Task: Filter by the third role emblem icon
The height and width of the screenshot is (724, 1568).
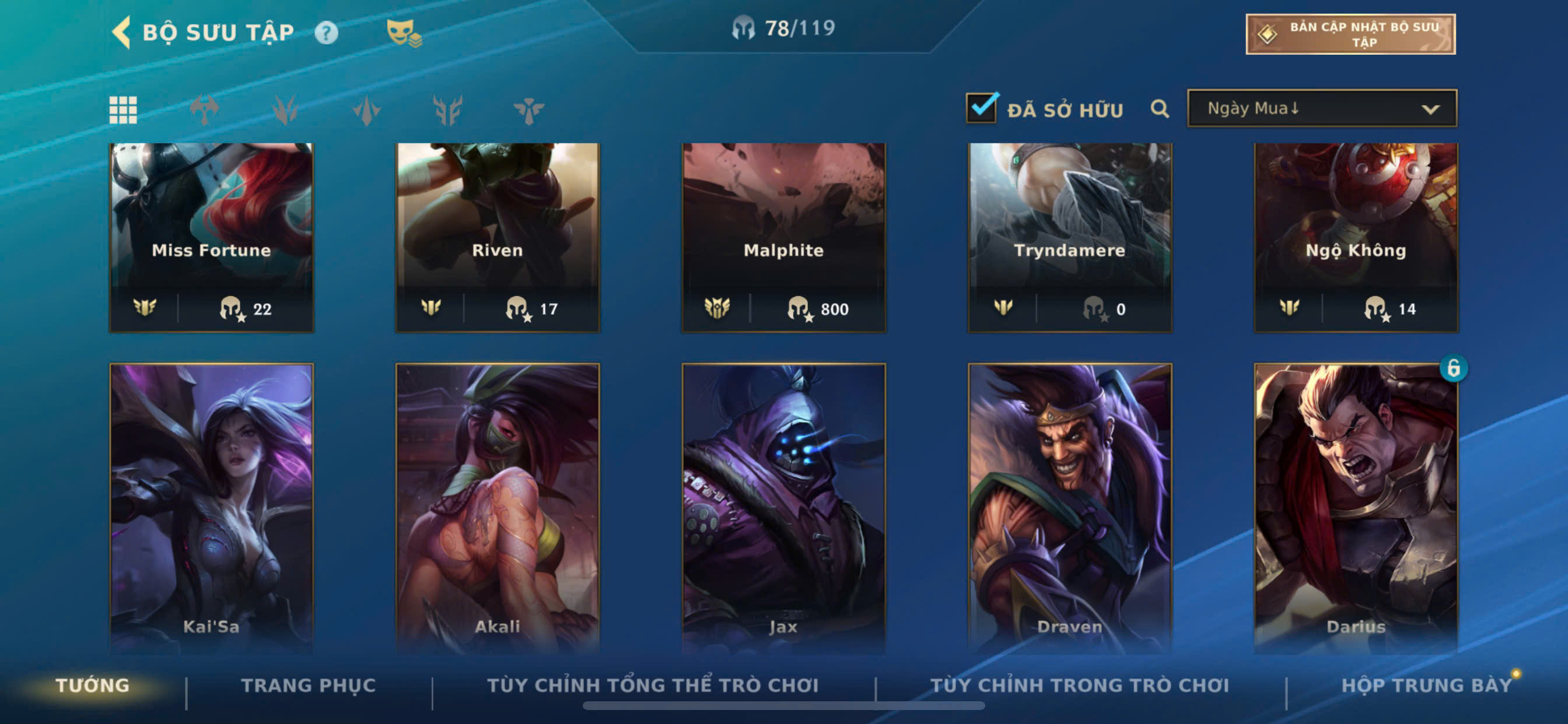Action: tap(366, 110)
